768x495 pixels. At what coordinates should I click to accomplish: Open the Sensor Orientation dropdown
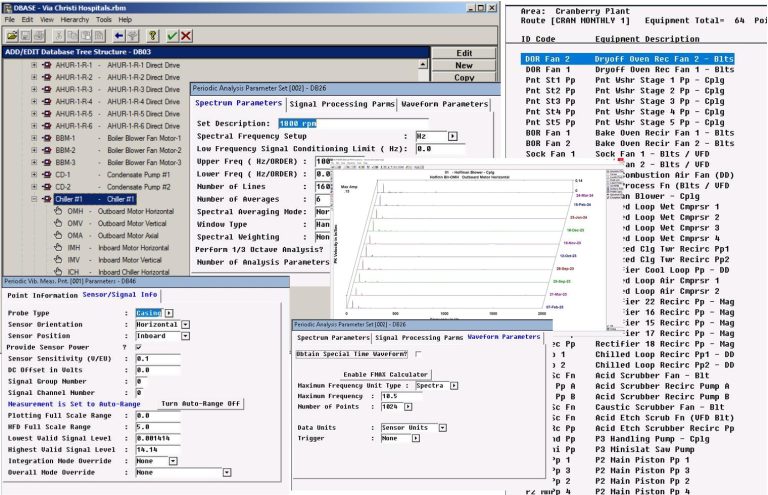(186, 324)
